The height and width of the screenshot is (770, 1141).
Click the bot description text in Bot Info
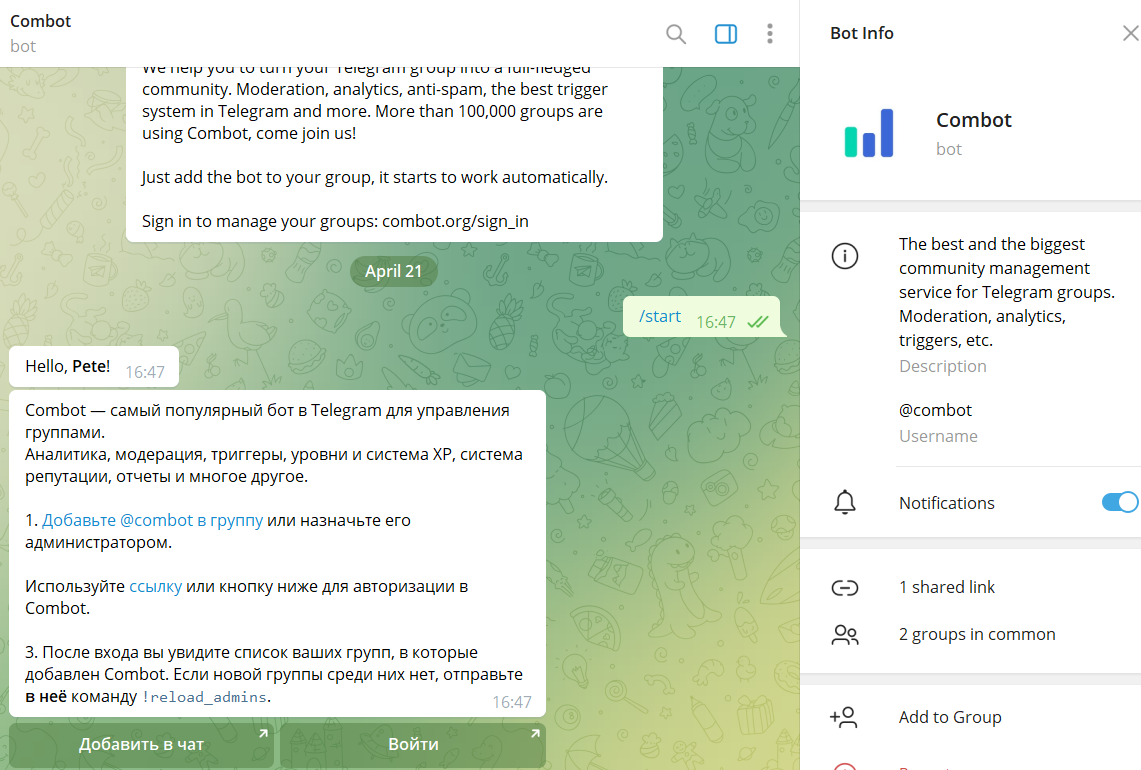point(1006,292)
